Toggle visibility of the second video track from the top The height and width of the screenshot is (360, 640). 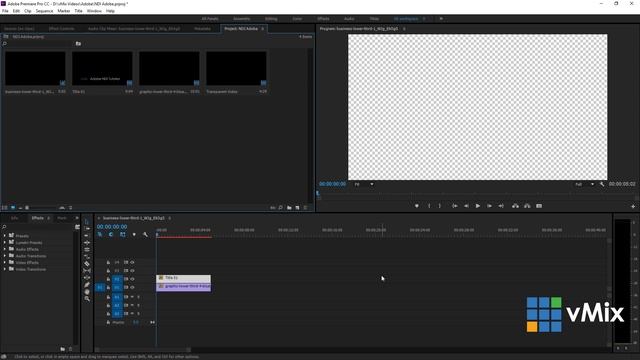tap(132, 271)
